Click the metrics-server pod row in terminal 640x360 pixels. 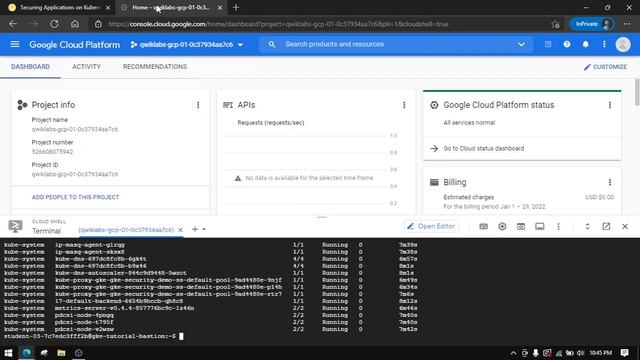point(211,308)
